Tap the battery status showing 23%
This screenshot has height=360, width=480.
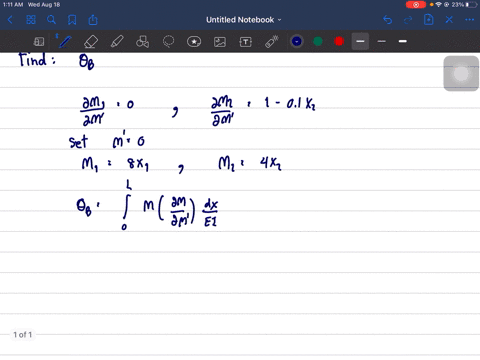tap(465, 5)
